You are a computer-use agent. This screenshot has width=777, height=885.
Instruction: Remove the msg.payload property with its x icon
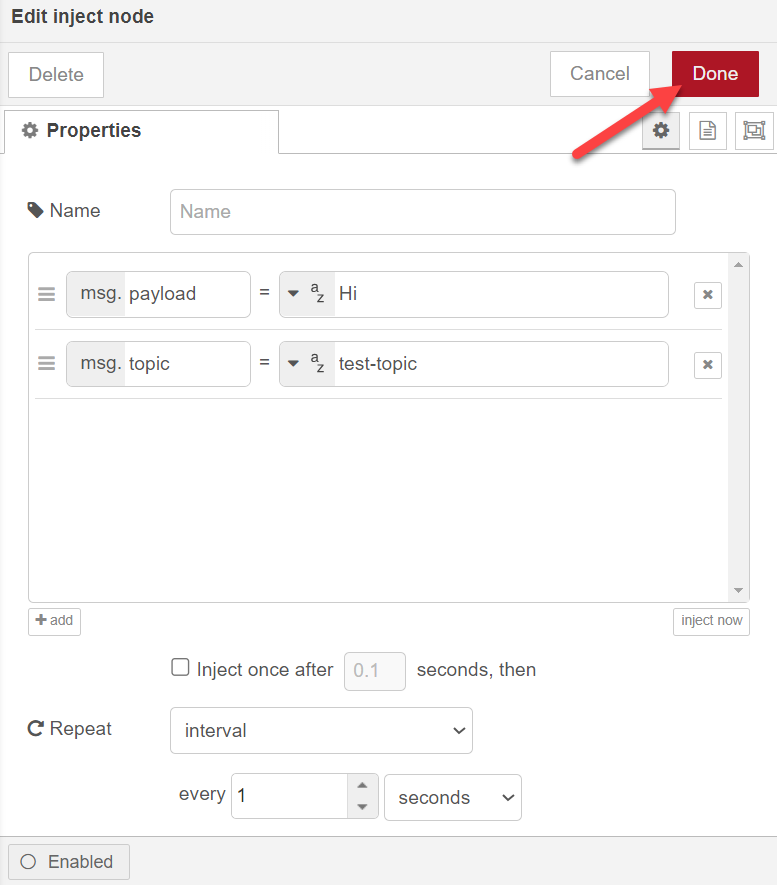[x=707, y=294]
